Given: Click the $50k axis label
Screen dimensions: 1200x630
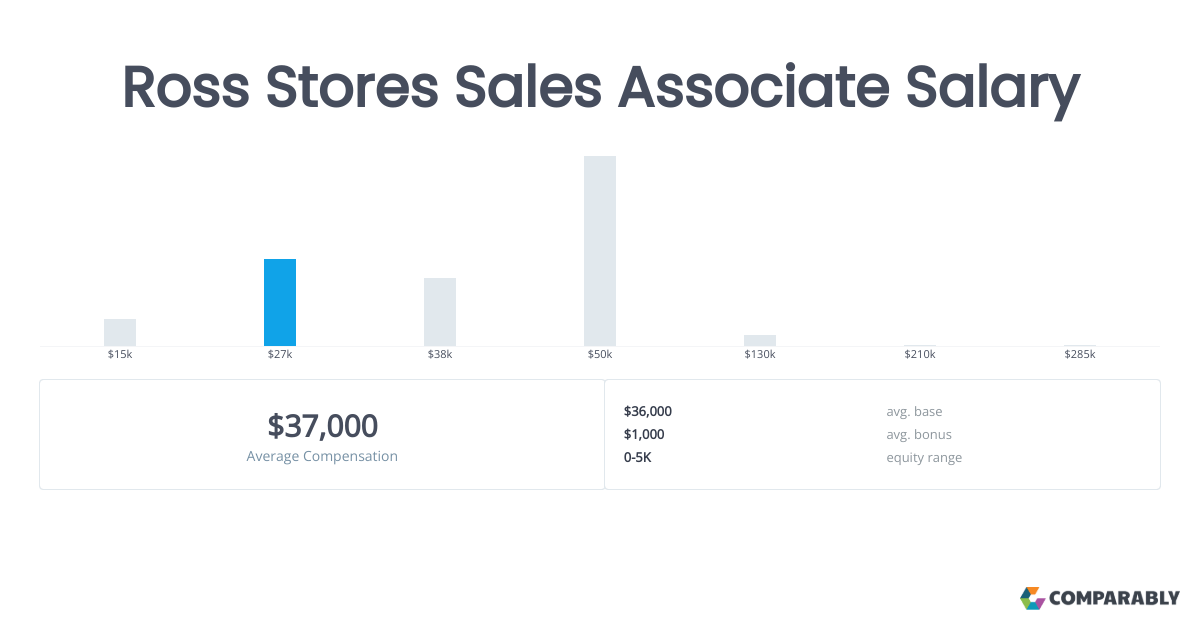Looking at the screenshot, I should click(x=600, y=355).
